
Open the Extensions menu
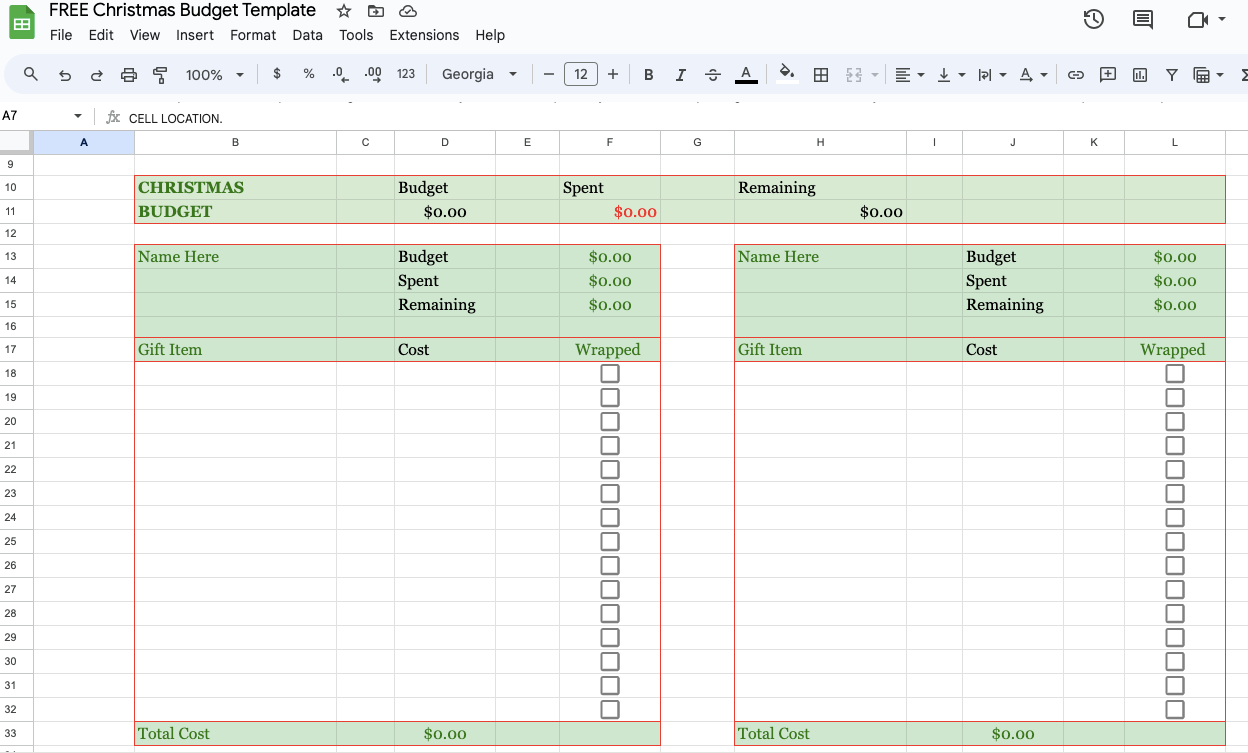(x=424, y=35)
